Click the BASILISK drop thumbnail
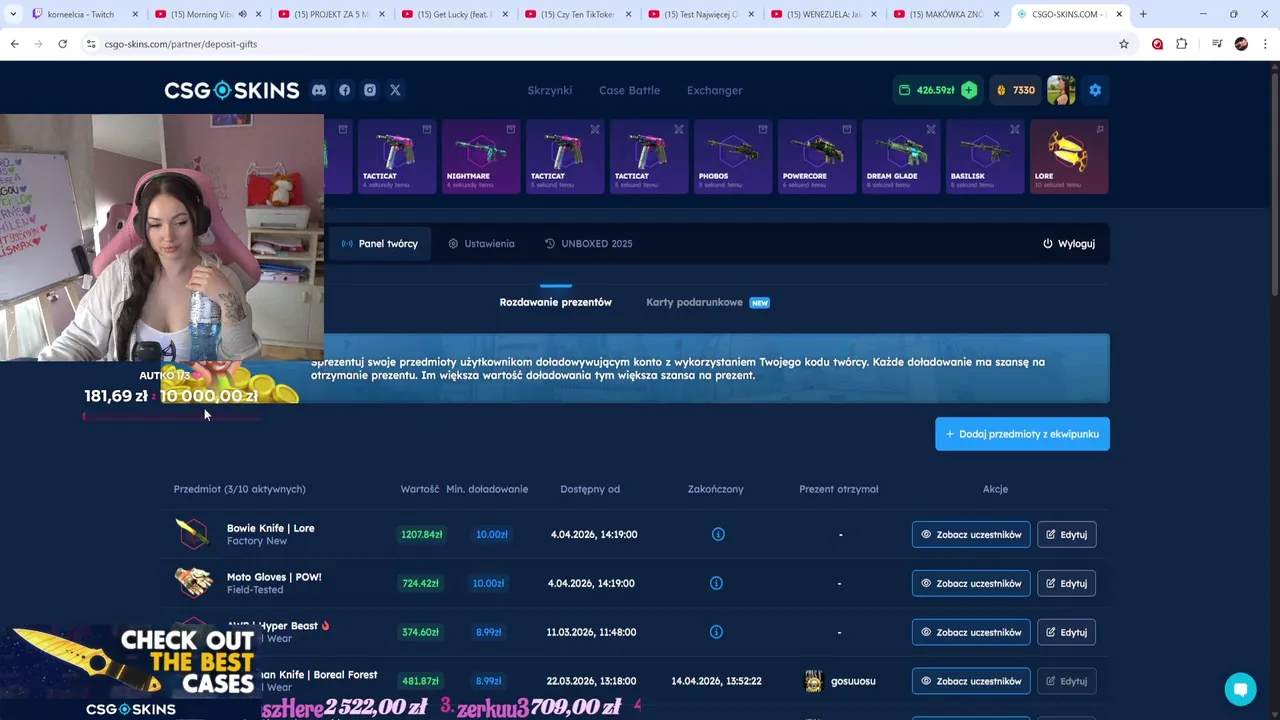Image resolution: width=1280 pixels, height=720 pixels. click(x=985, y=157)
